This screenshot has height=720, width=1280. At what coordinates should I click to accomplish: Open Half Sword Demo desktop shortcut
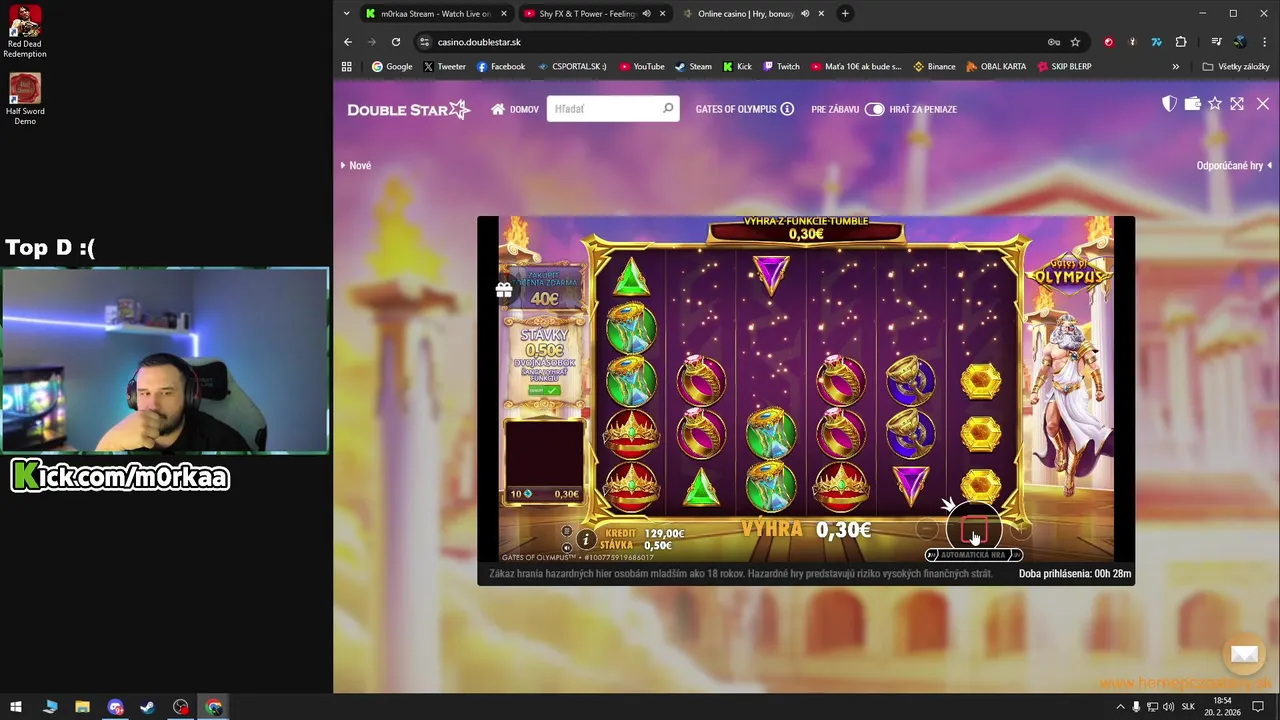coord(25,99)
